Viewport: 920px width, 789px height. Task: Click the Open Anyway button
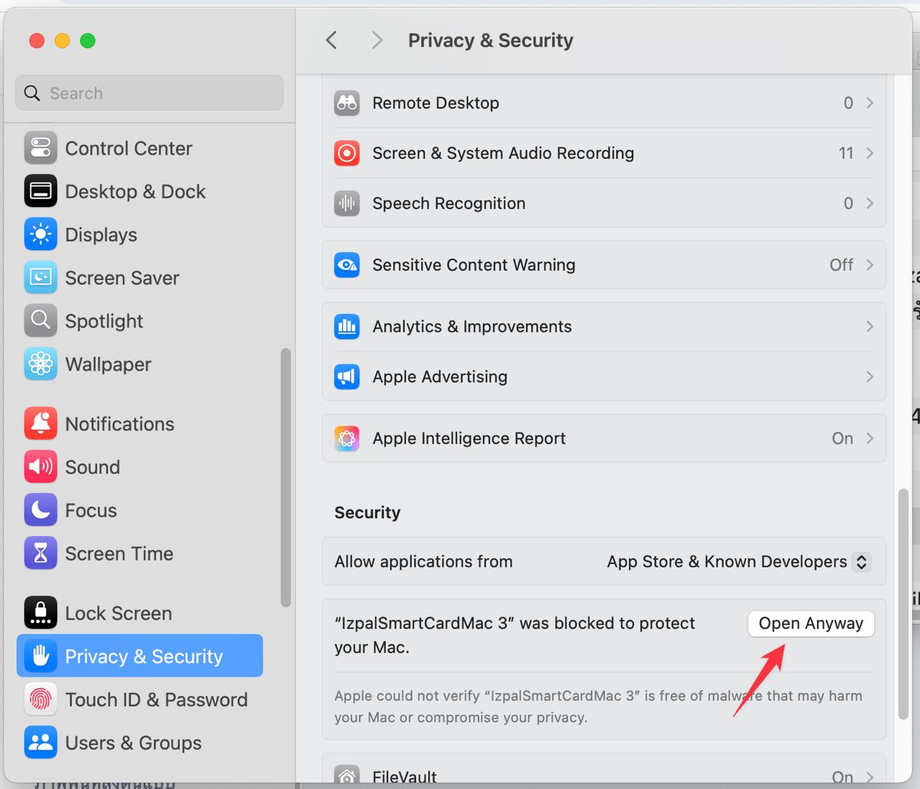click(x=811, y=623)
